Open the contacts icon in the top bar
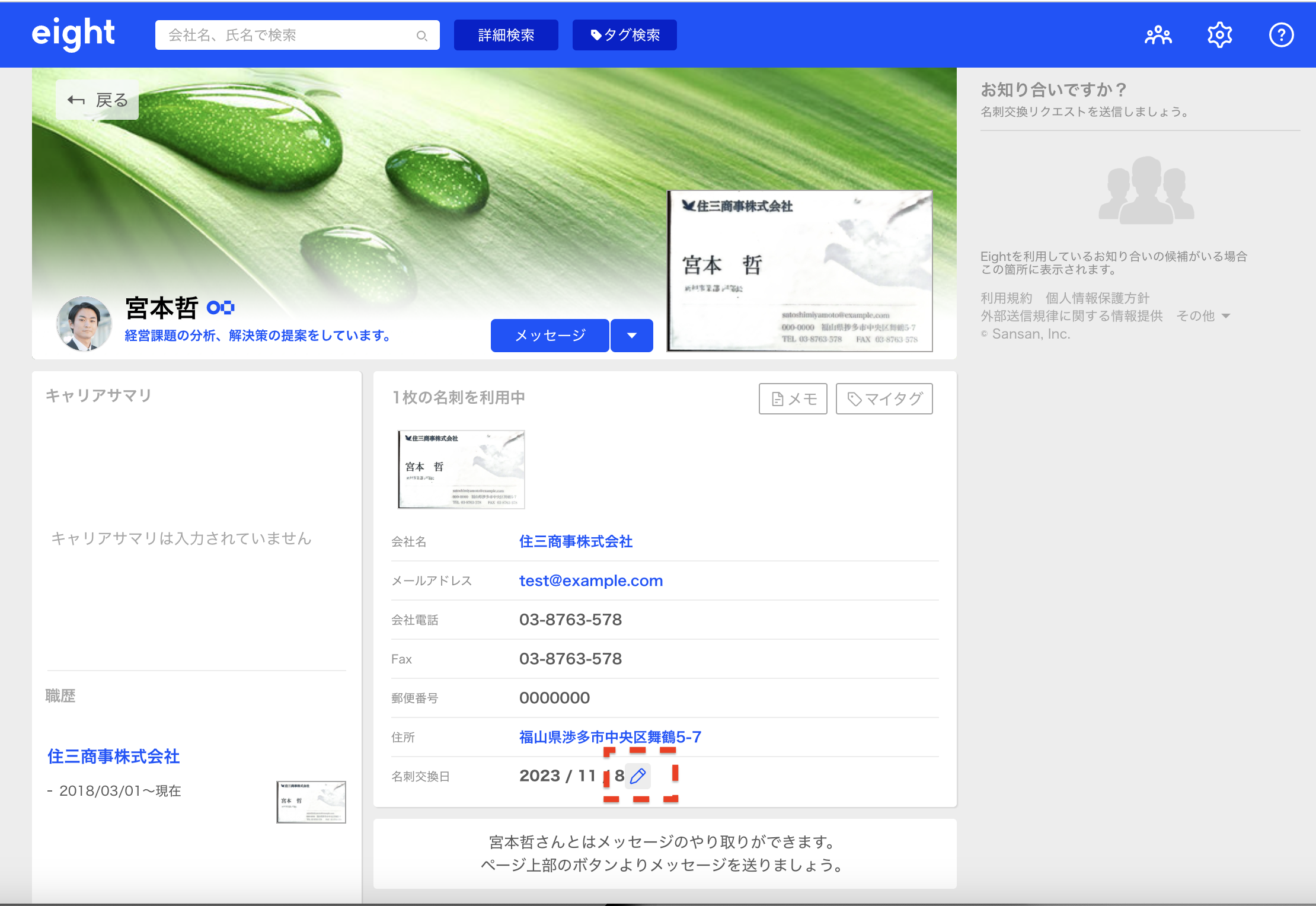Image resolution: width=1316 pixels, height=906 pixels. (x=1158, y=34)
